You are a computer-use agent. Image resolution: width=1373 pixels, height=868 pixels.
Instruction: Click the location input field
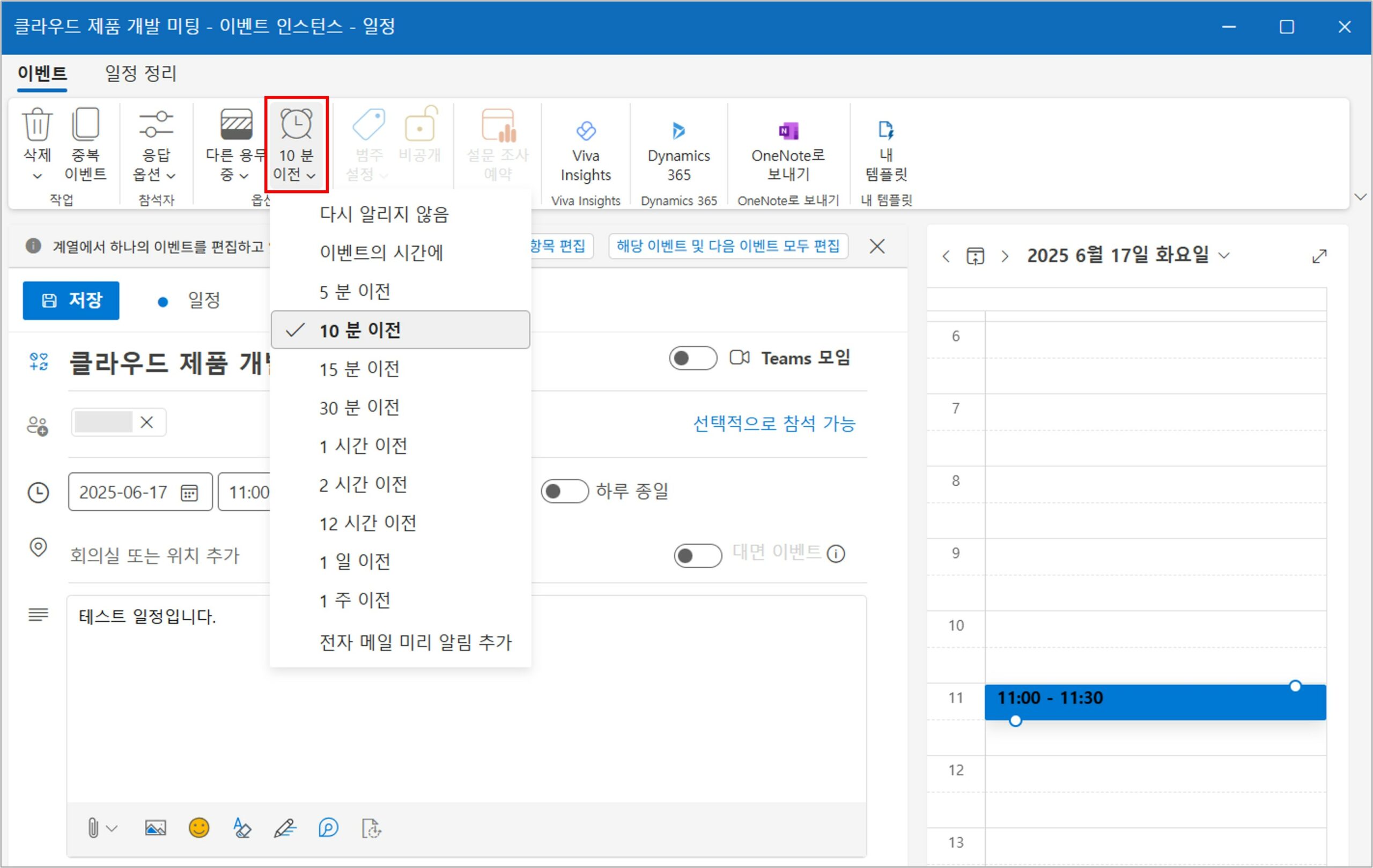click(155, 554)
